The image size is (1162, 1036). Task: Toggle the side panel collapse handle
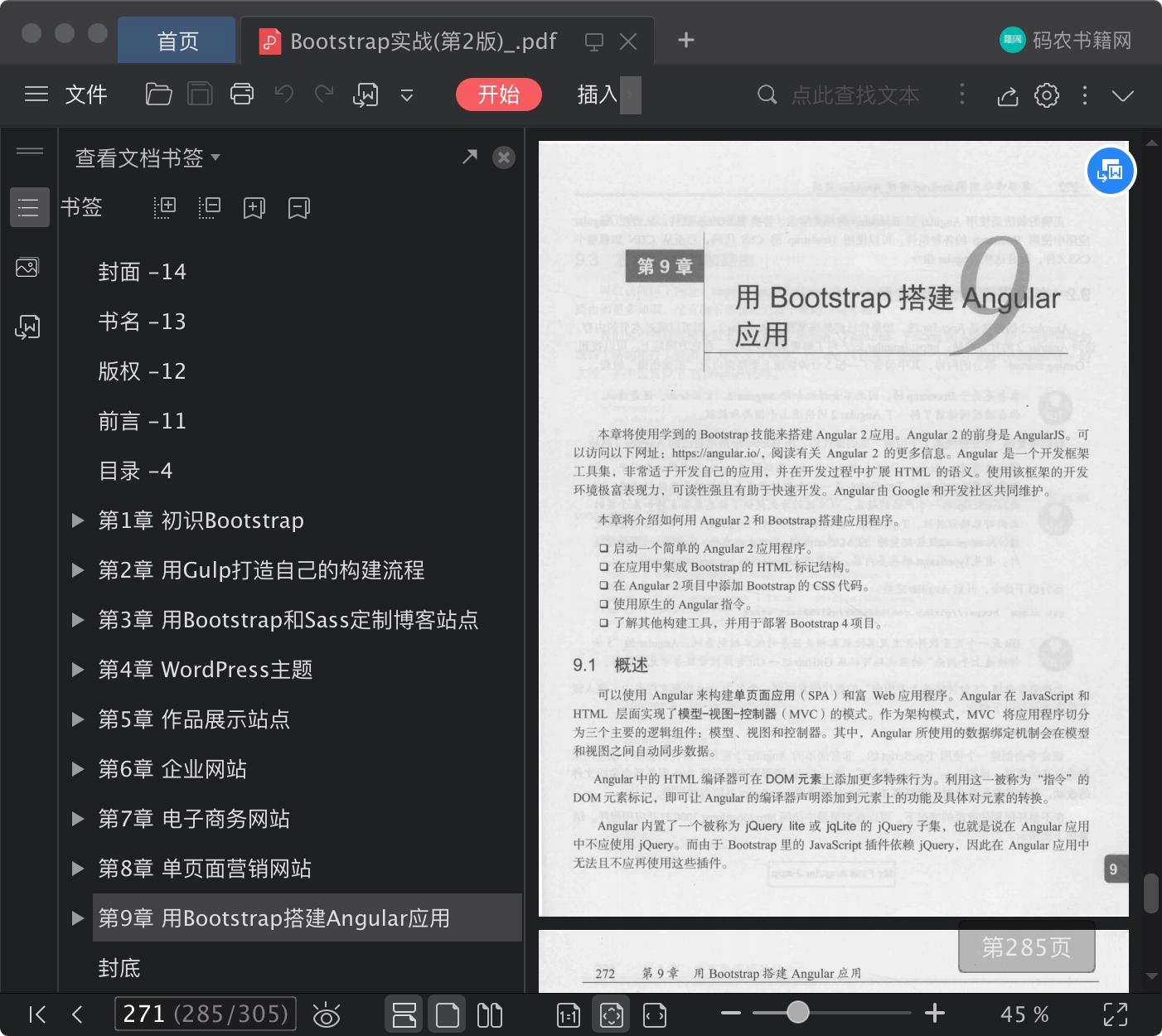[30, 150]
